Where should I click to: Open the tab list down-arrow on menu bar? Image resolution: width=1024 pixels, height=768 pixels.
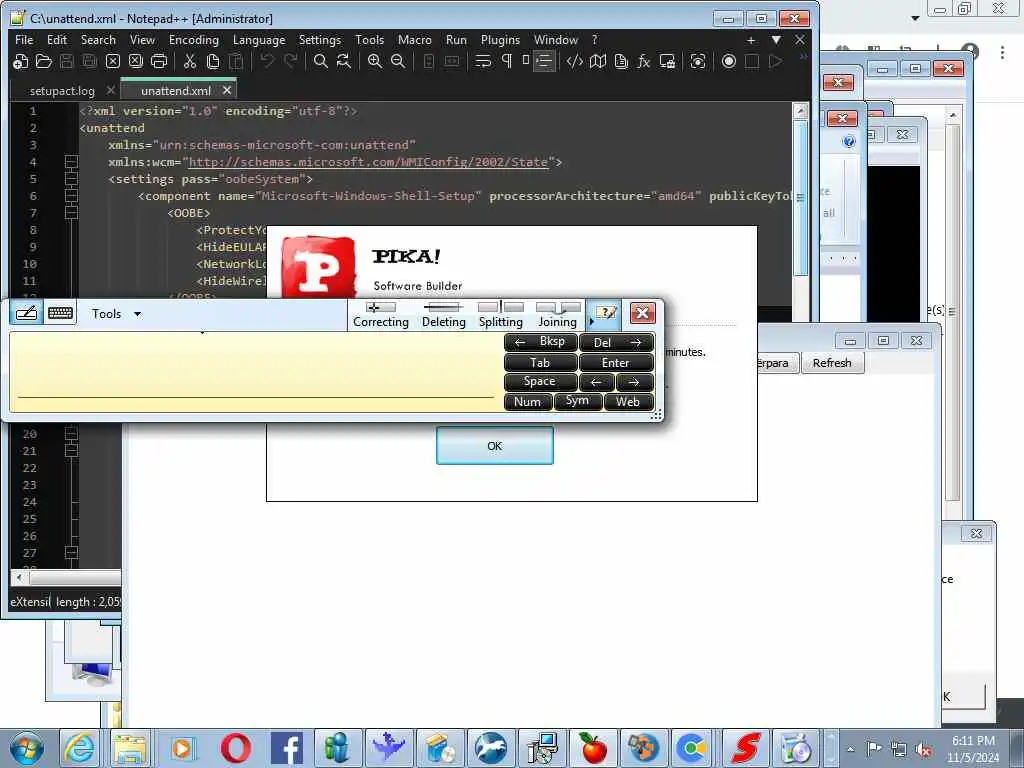pyautogui.click(x=776, y=40)
